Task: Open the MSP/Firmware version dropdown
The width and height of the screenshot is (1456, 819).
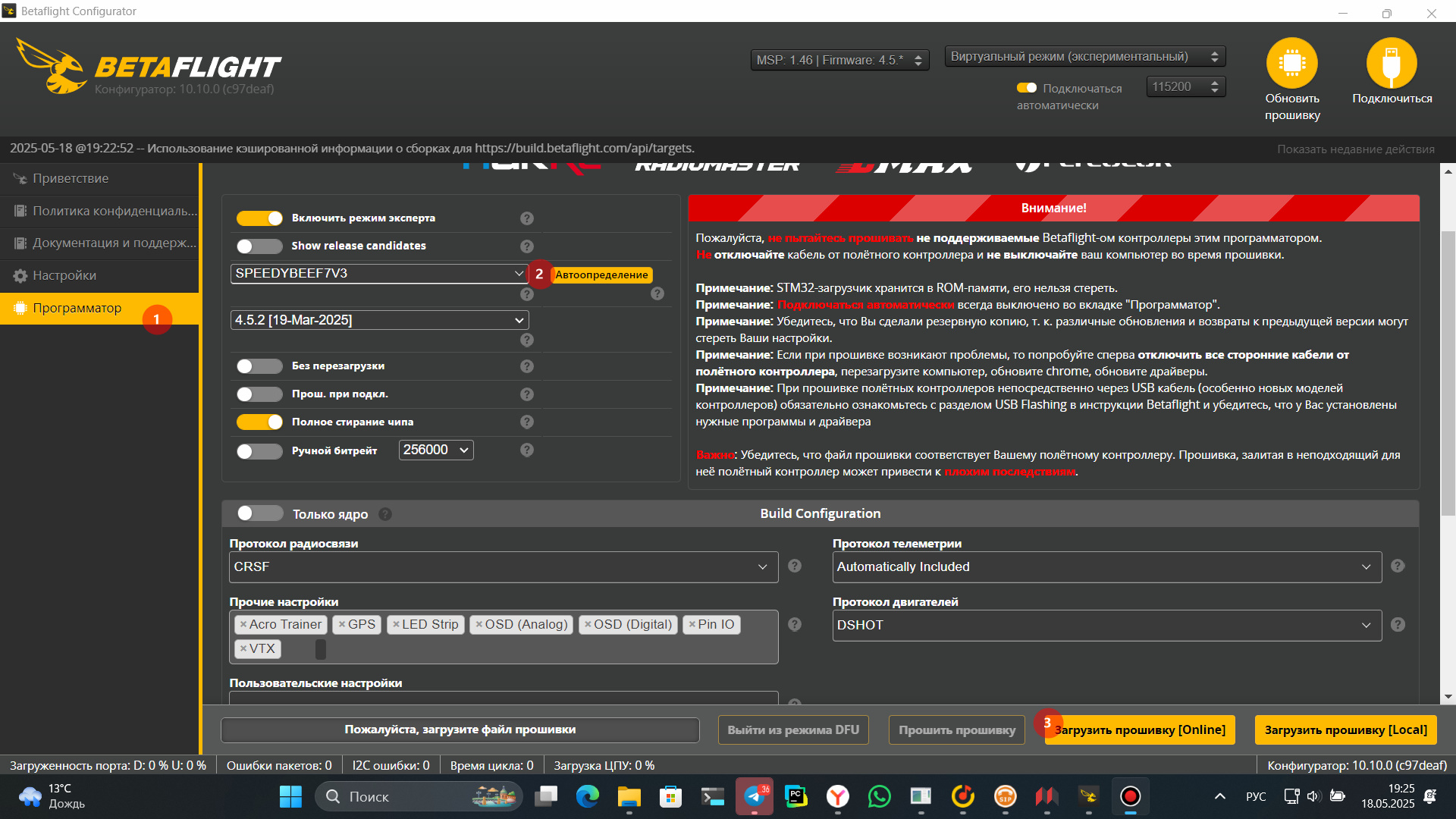Action: point(839,60)
